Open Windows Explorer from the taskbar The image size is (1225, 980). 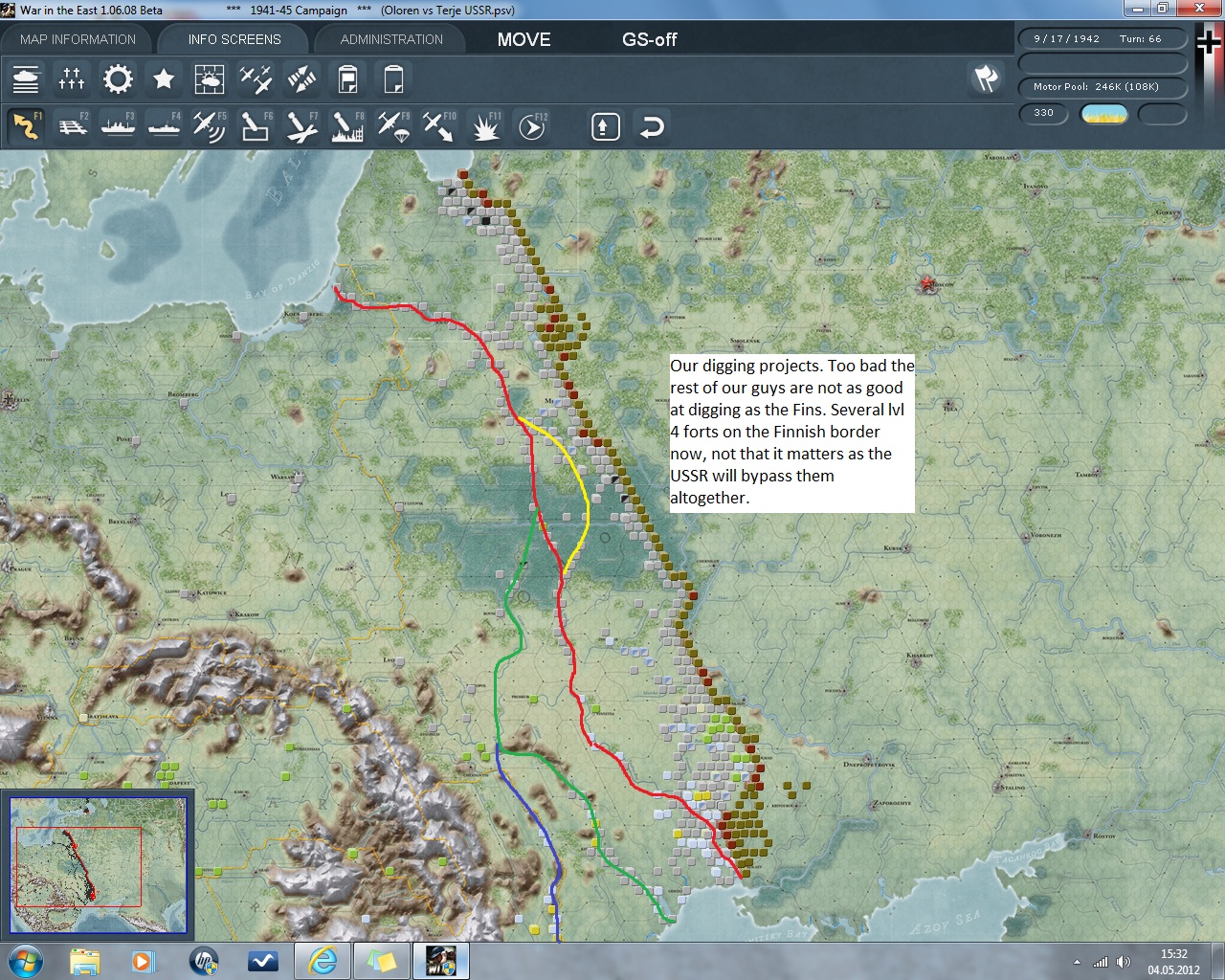85,961
